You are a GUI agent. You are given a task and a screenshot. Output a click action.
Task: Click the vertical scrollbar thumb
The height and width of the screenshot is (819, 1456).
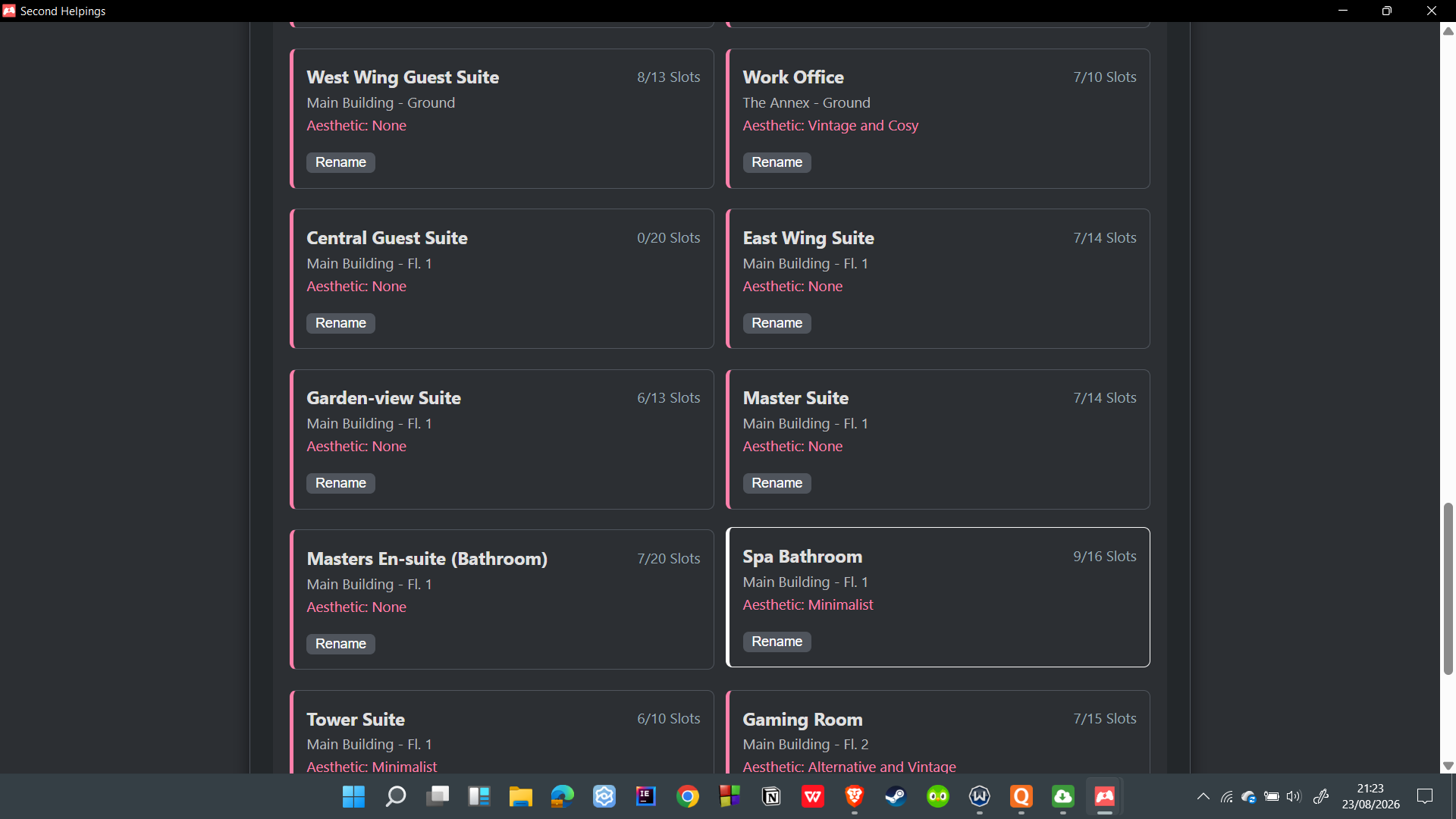(x=1448, y=588)
